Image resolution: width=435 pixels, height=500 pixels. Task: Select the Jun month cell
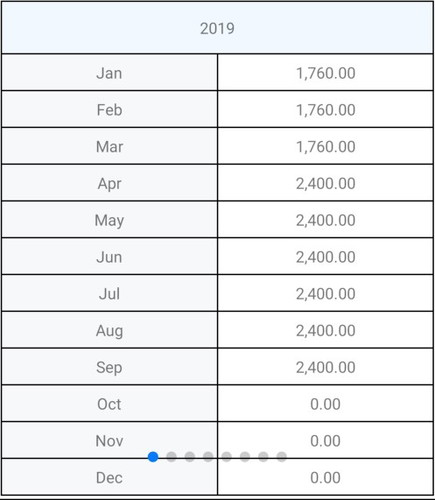click(x=109, y=257)
